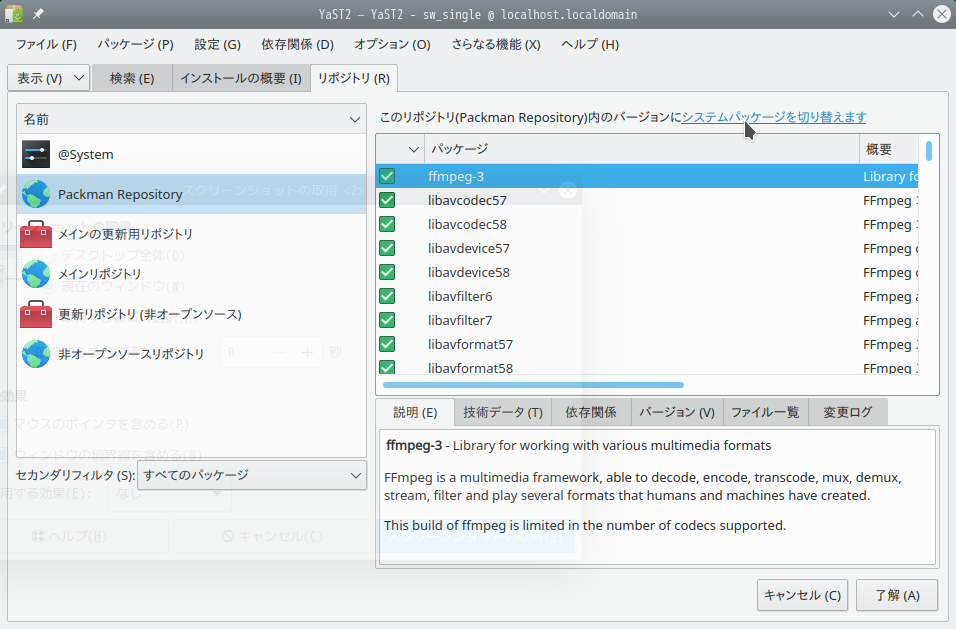Maximize the YaST2 window
Viewport: 956px width, 629px height.
(x=918, y=14)
